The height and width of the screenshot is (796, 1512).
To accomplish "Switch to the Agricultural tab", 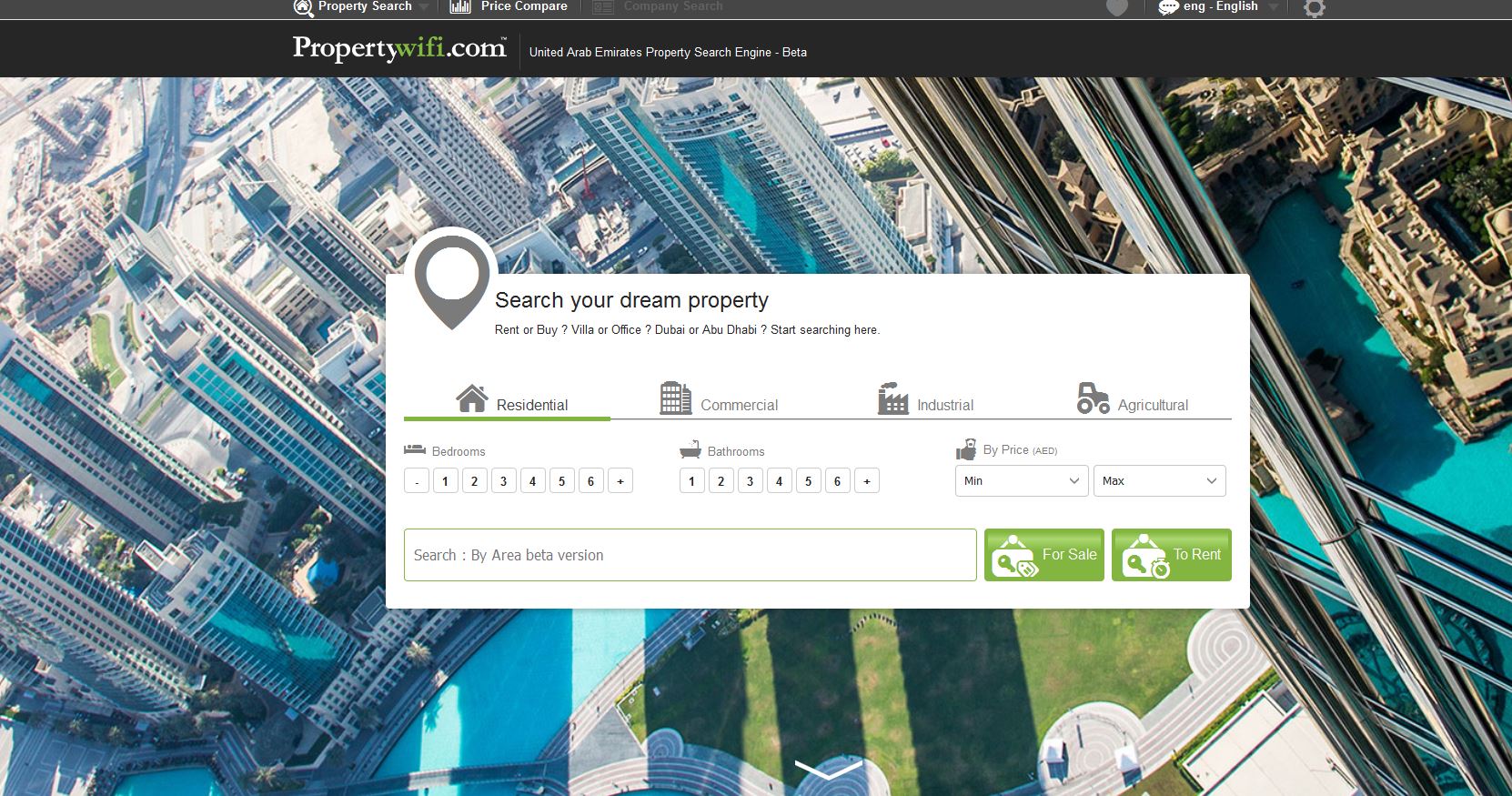I will tap(1133, 398).
